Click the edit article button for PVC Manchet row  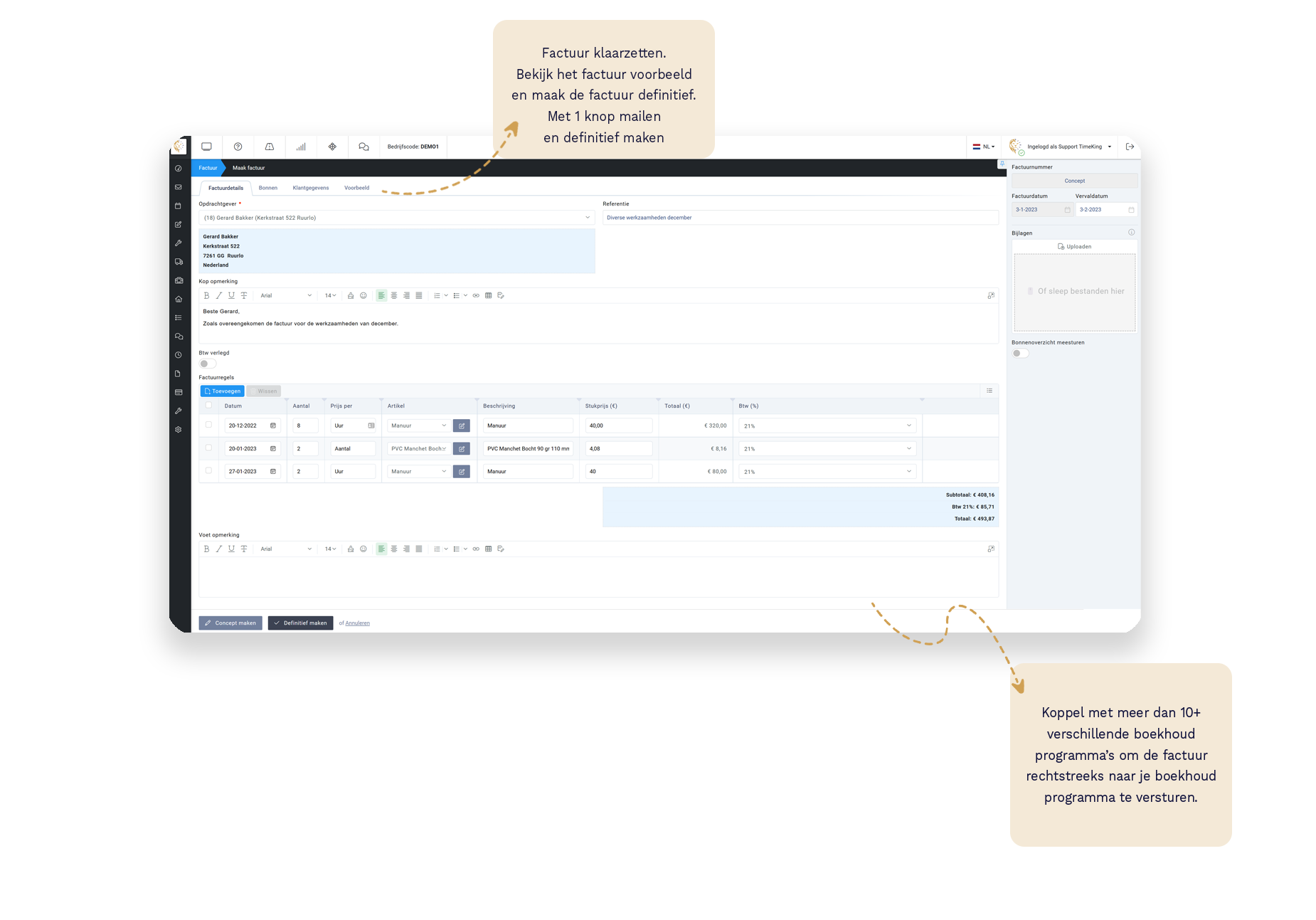click(461, 449)
